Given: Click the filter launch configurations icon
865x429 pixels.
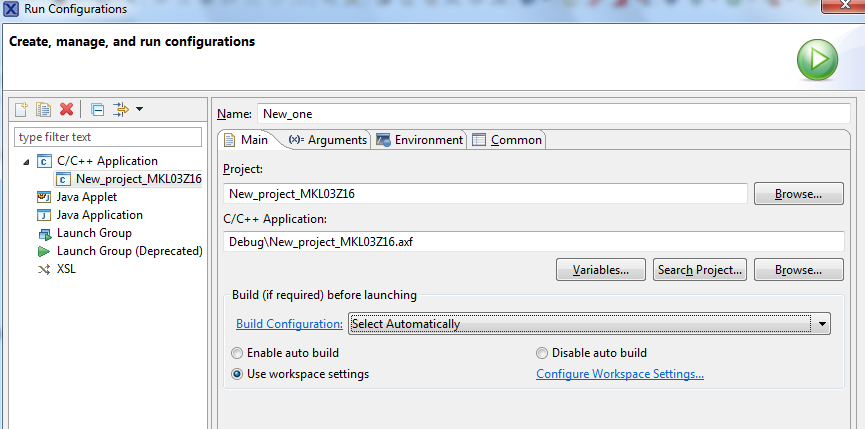Looking at the screenshot, I should click(x=121, y=109).
